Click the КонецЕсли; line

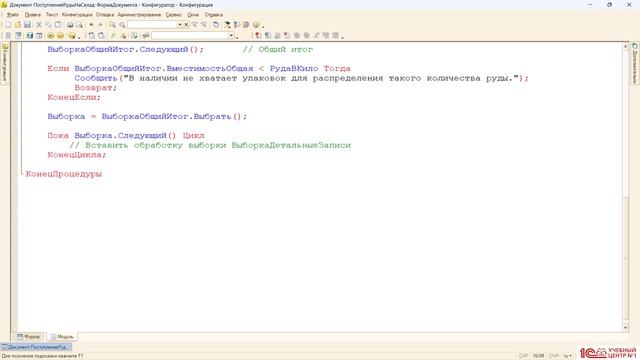click(74, 97)
